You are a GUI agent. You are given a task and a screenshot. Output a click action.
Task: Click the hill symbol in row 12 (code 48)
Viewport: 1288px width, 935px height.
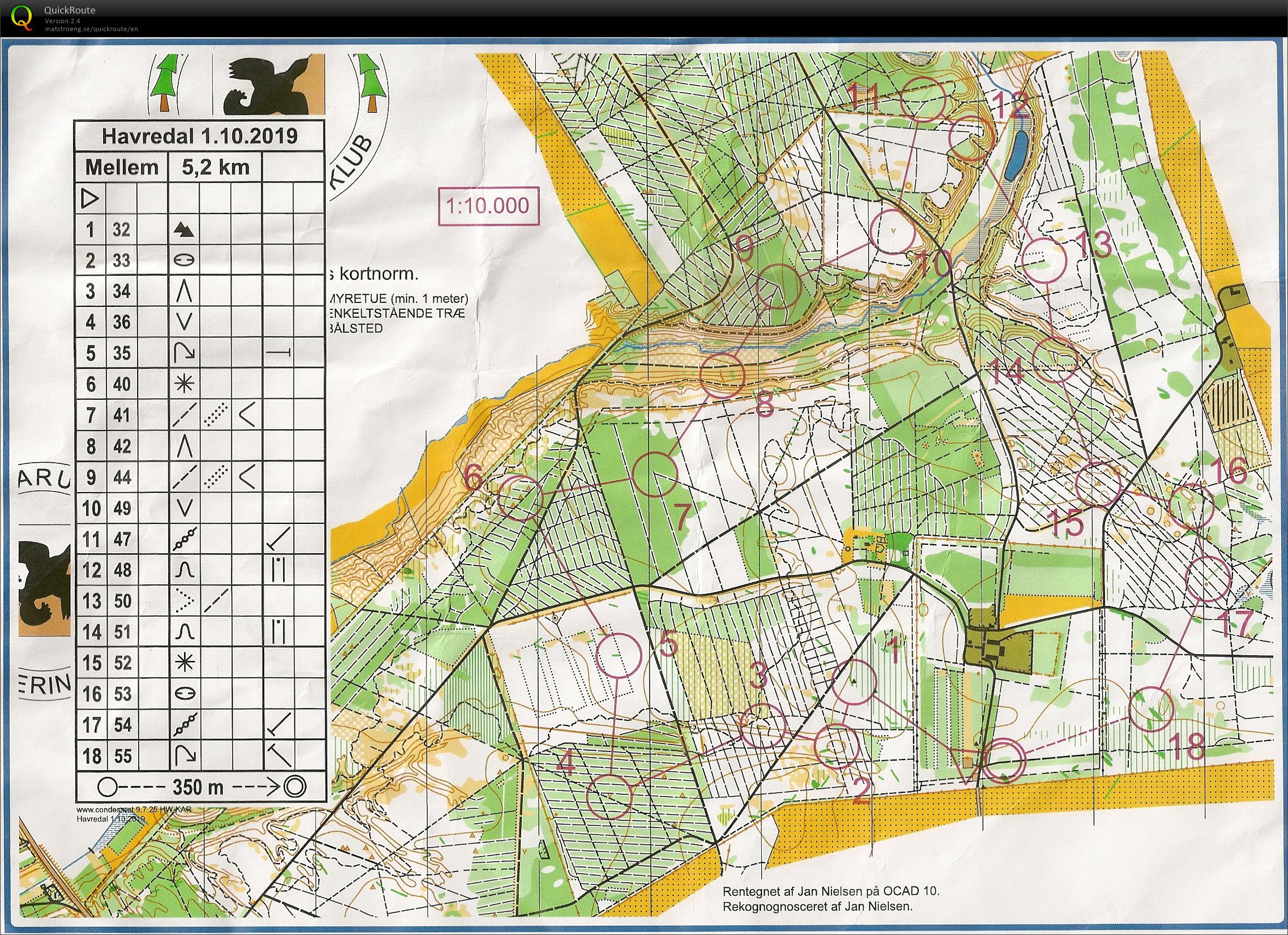(x=185, y=570)
